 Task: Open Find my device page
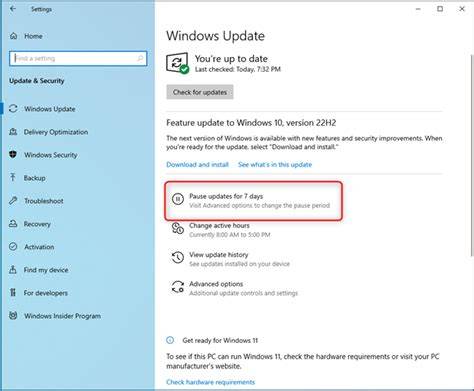(x=46, y=270)
